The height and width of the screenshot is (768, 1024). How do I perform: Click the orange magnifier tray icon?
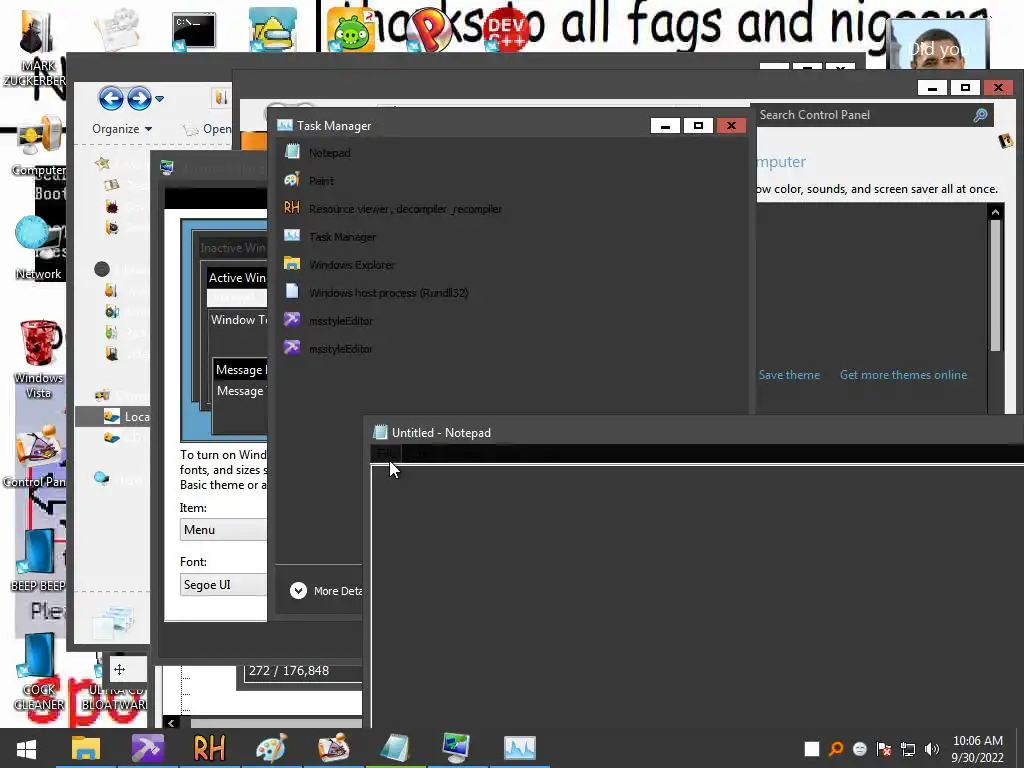(836, 749)
